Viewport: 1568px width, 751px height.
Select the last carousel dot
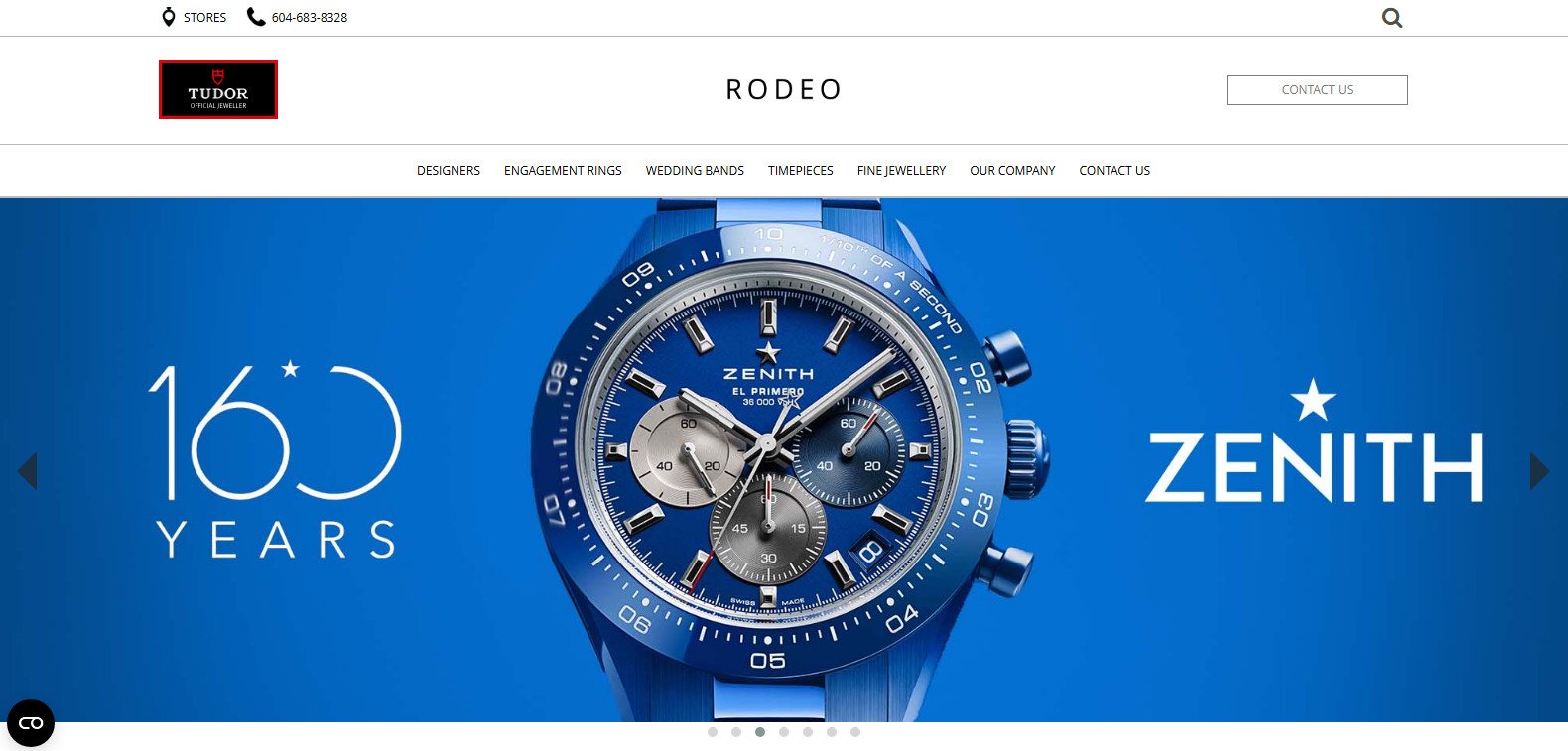coord(855,732)
